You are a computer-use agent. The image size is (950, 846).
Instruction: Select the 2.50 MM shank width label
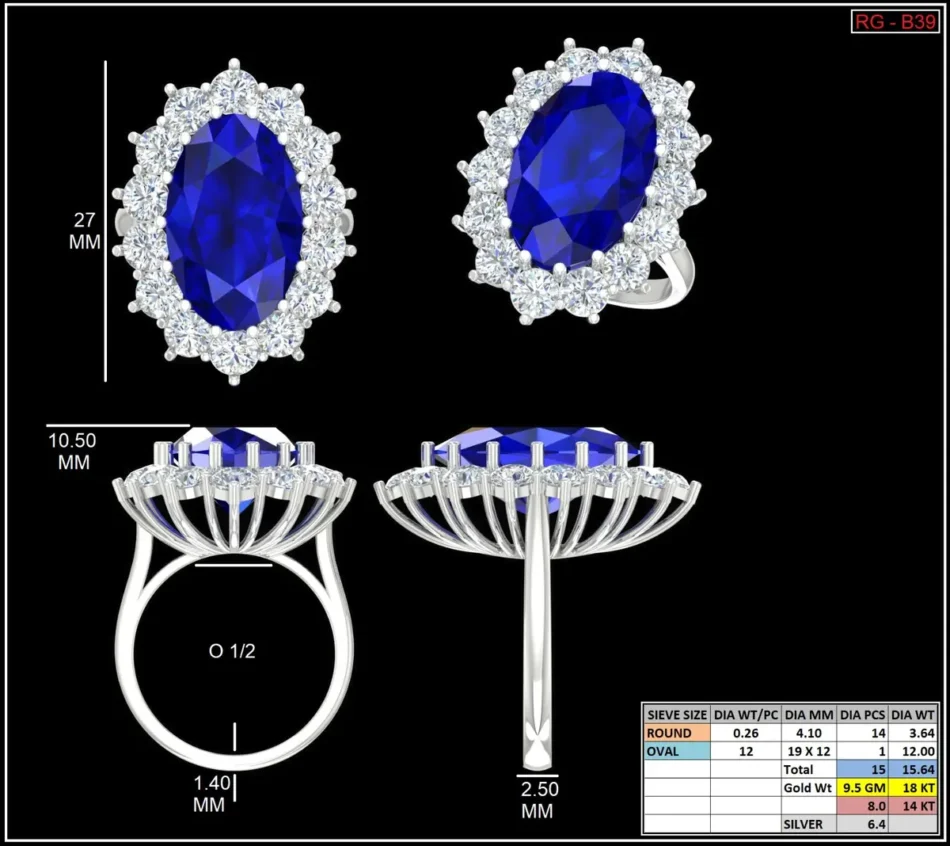point(539,800)
